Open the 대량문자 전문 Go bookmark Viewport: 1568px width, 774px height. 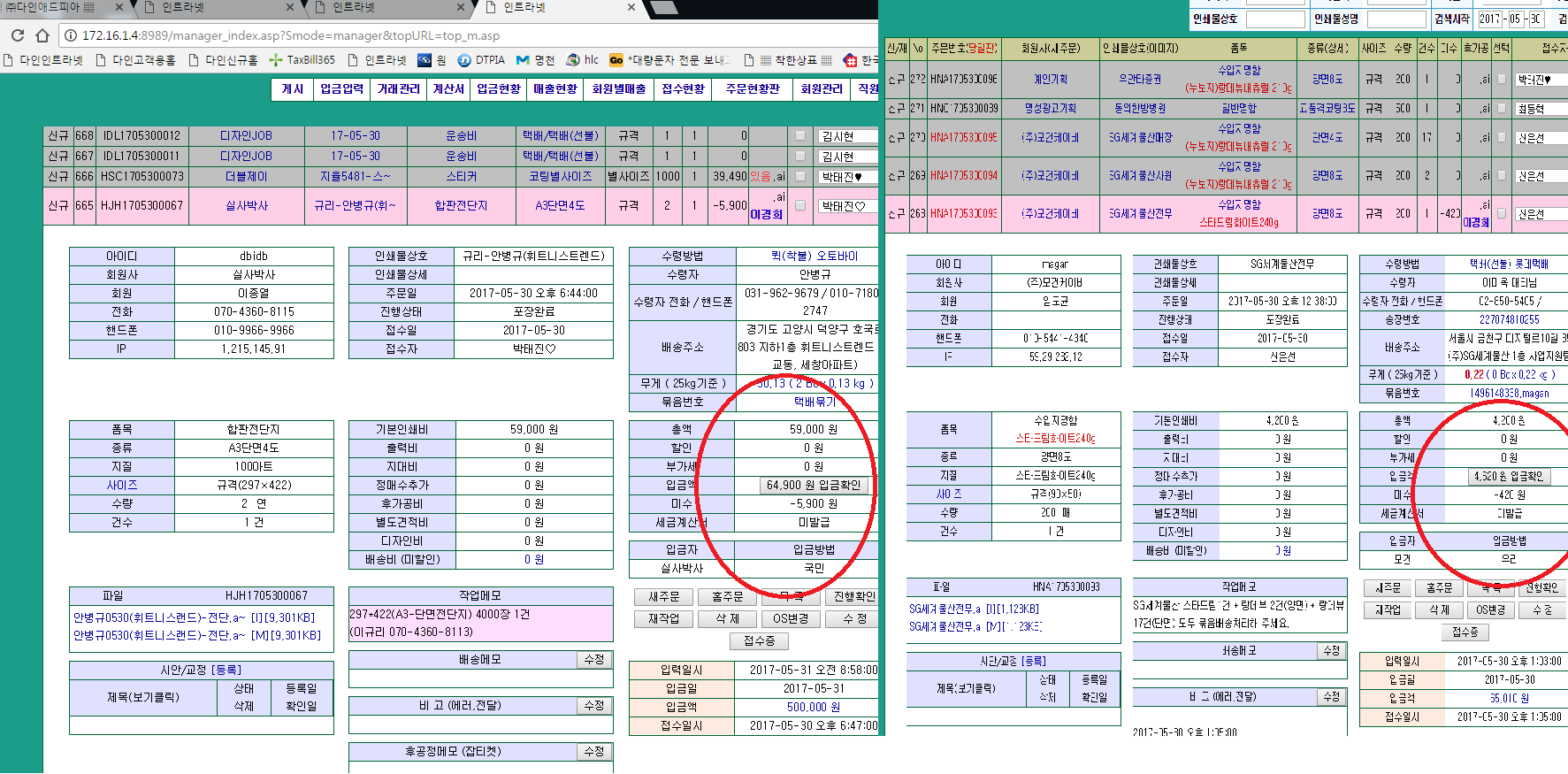point(669,60)
